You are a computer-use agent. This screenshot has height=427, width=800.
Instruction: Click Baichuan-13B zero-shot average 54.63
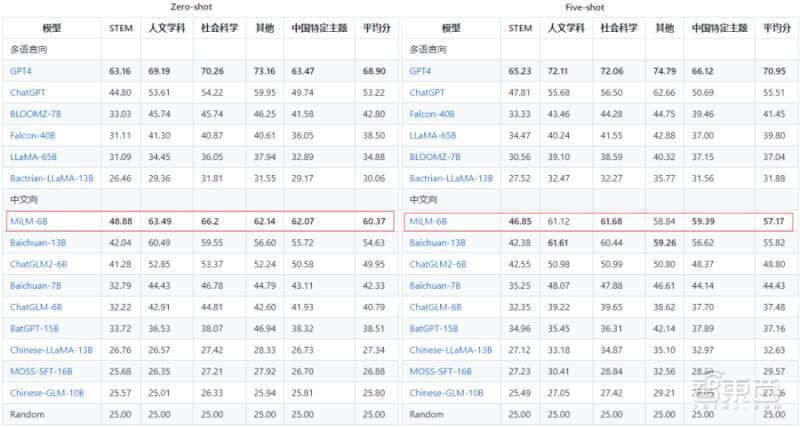point(374,243)
